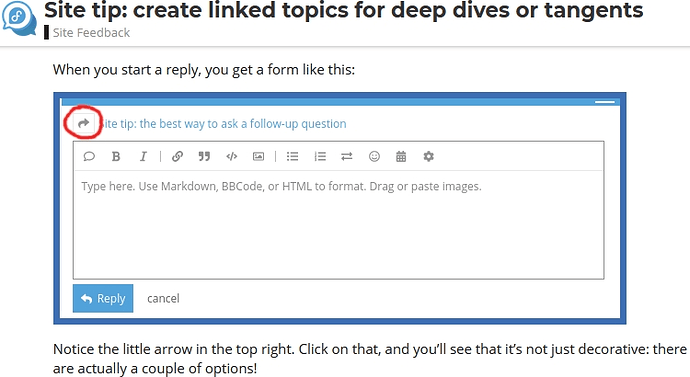Toggle bold formatting in composer
Image resolution: width=690 pixels, height=377 pixels.
pos(116,157)
